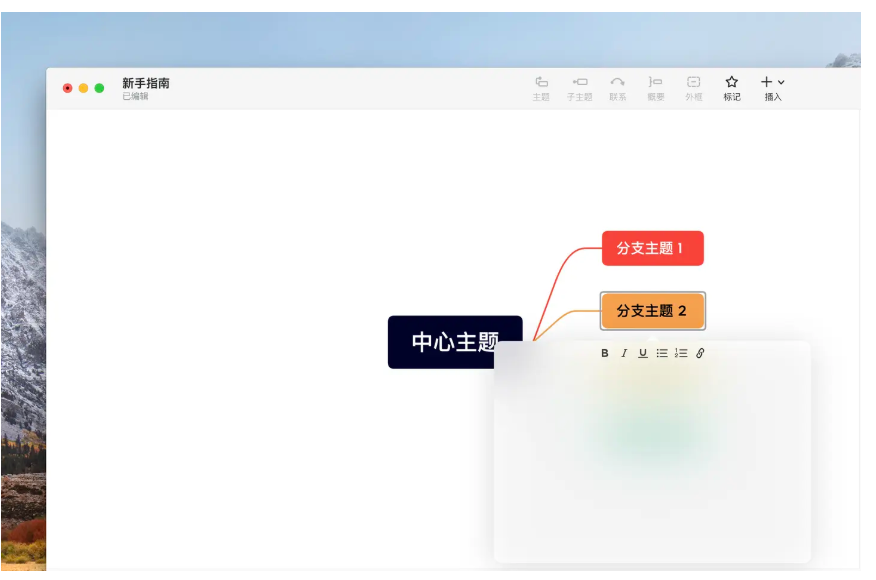Toggle underline formatting in the note popup
Viewport: 876px width, 580px height.
(643, 353)
